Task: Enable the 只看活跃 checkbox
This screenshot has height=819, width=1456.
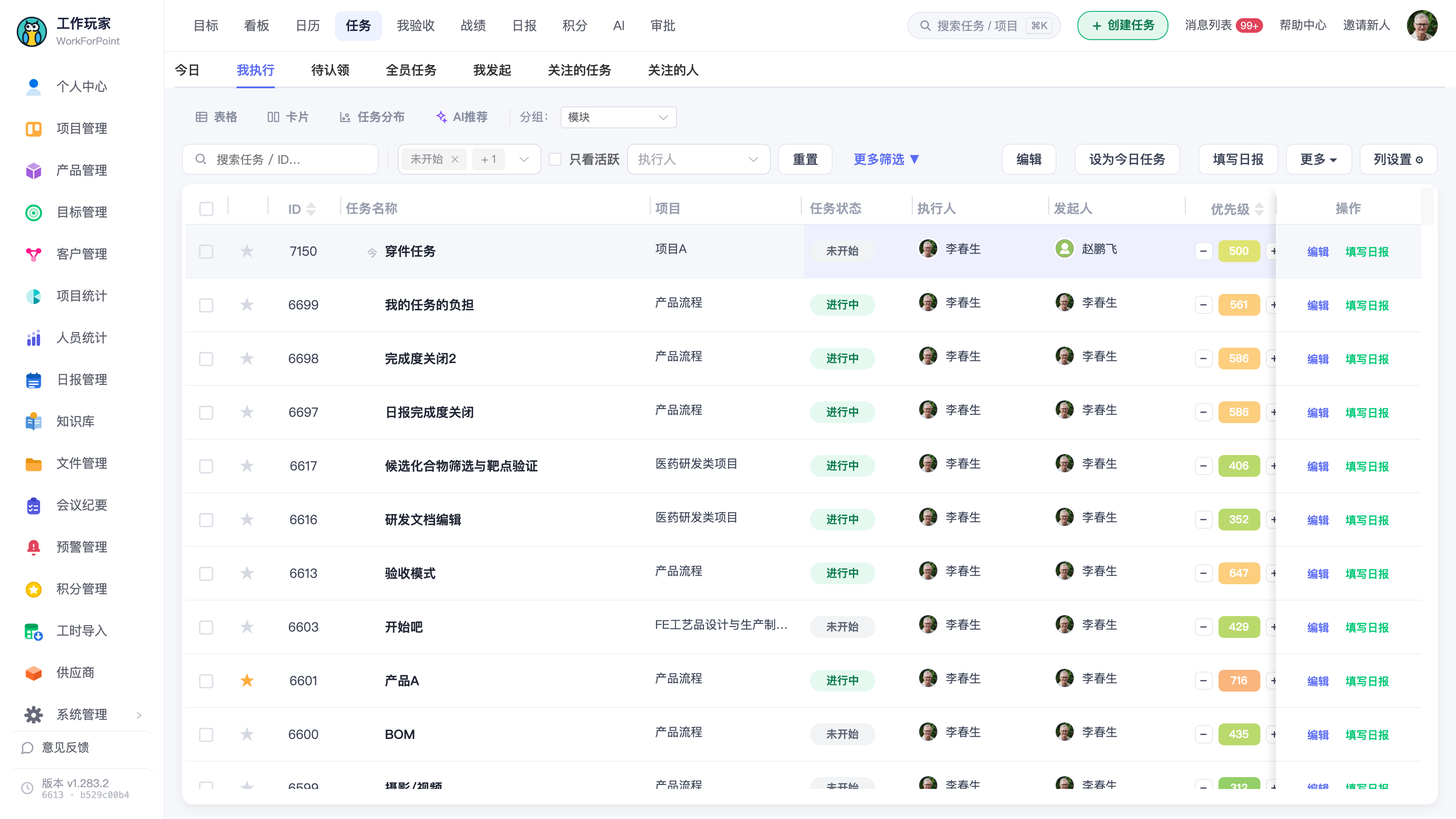Action: pyautogui.click(x=555, y=159)
